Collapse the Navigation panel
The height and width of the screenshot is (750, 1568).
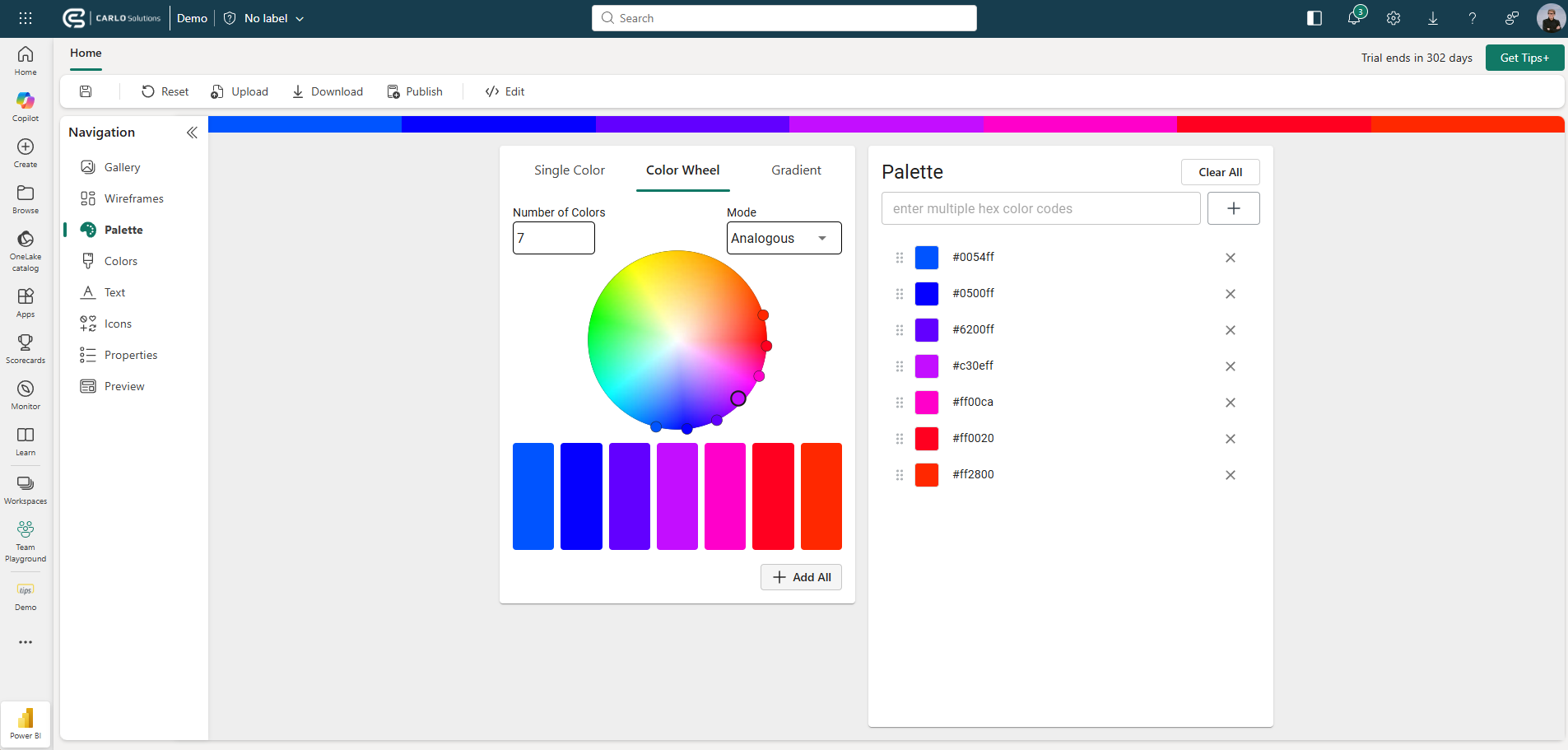click(192, 132)
